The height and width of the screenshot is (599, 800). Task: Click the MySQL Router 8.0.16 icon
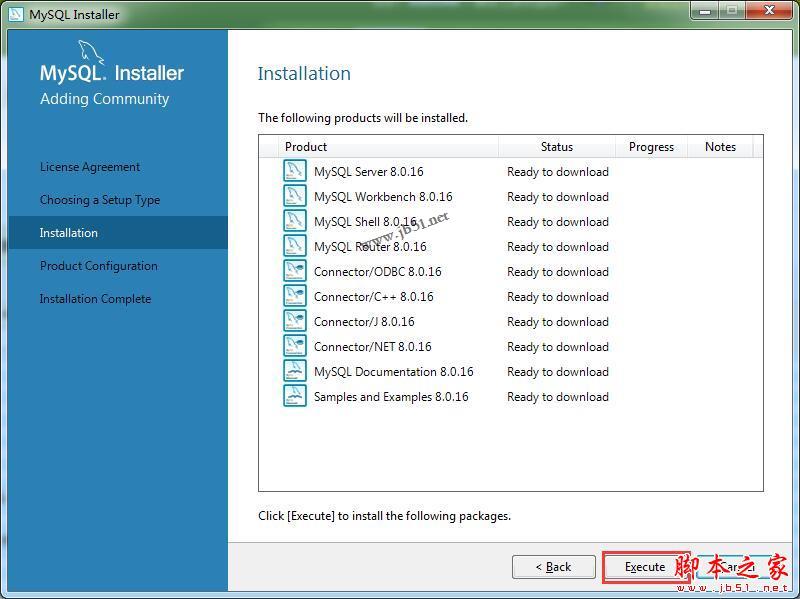pos(294,246)
